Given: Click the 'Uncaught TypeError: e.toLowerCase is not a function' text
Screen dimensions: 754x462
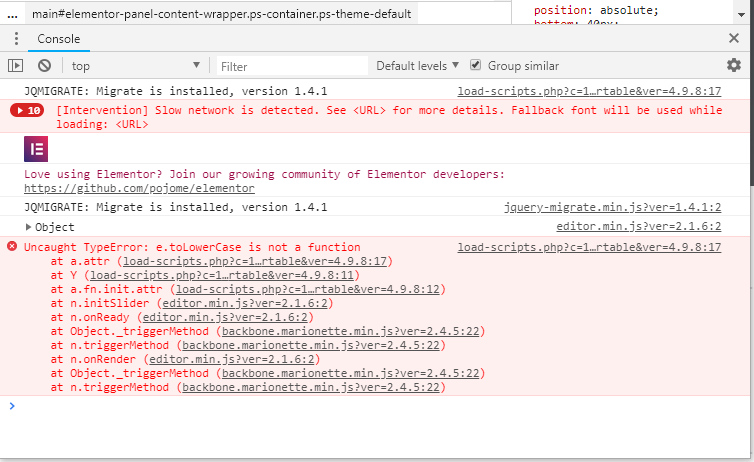Looking at the screenshot, I should point(192,247).
